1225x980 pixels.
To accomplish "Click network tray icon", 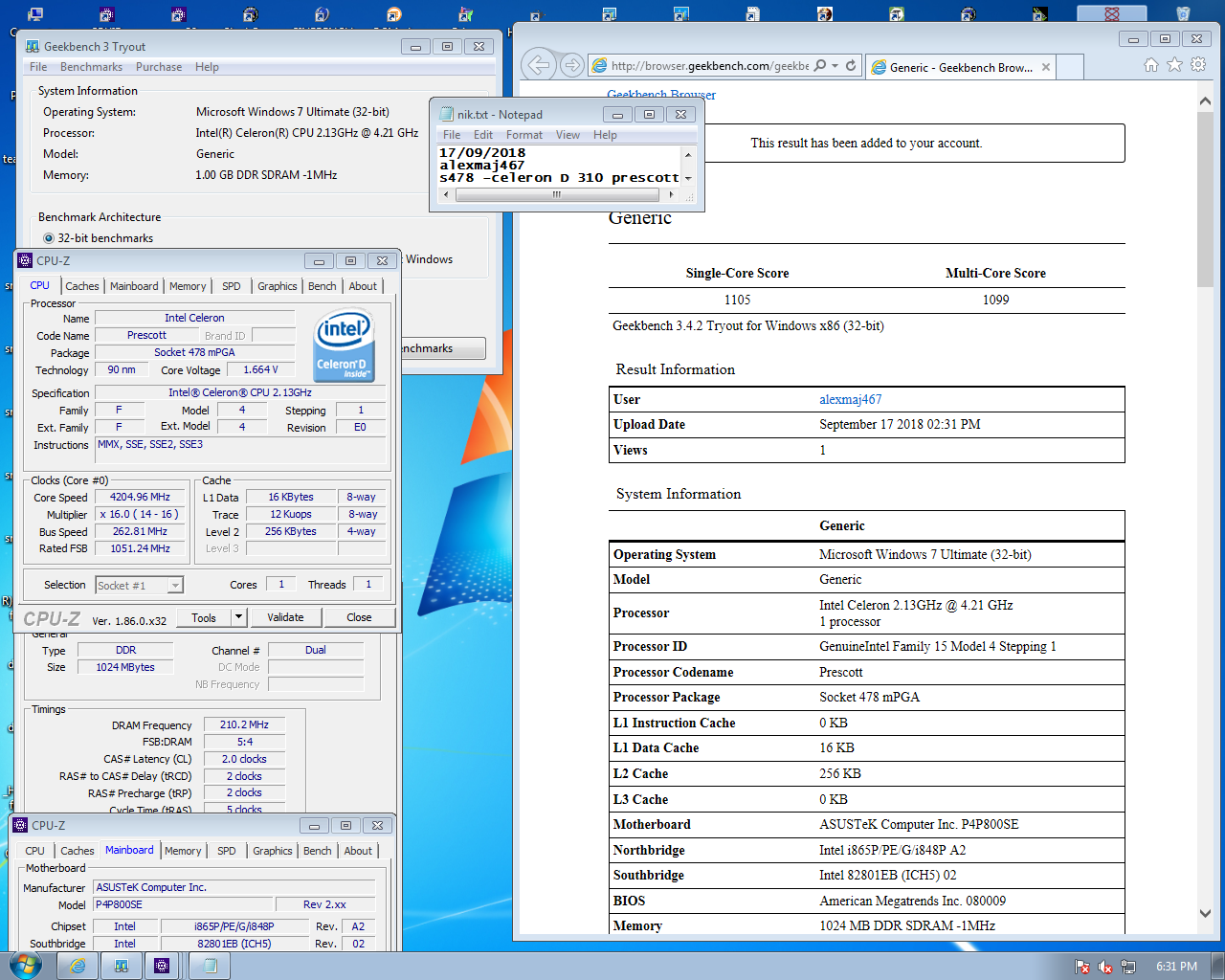I will [x=1128, y=967].
